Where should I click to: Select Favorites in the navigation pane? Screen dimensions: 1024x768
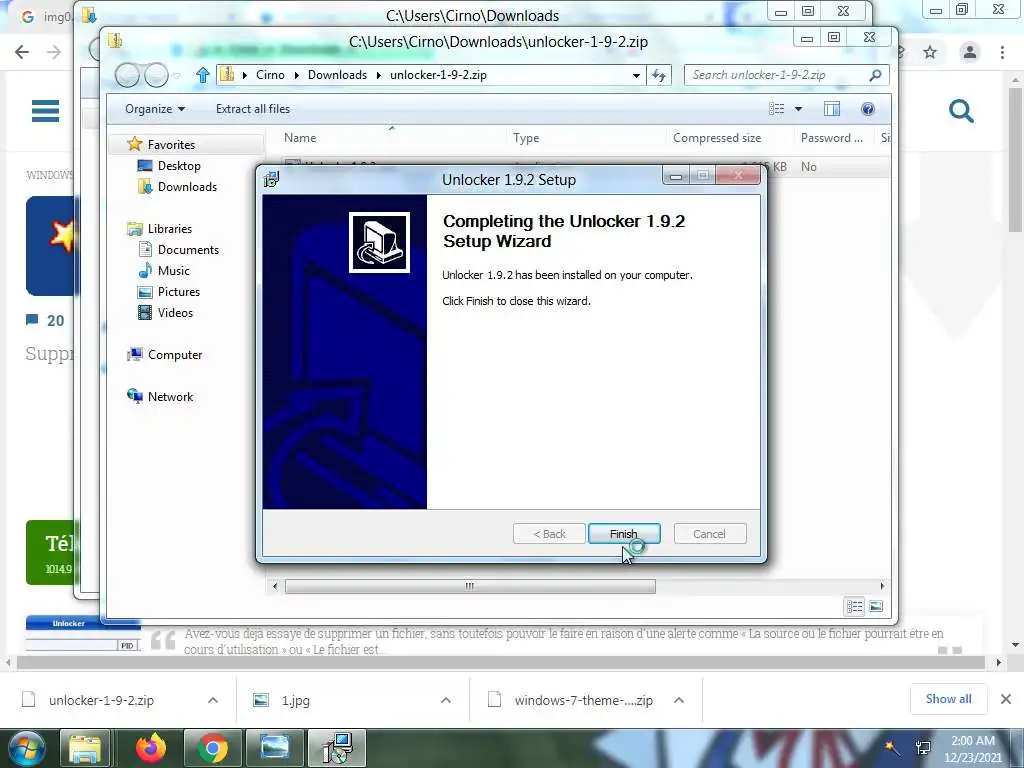pos(171,144)
